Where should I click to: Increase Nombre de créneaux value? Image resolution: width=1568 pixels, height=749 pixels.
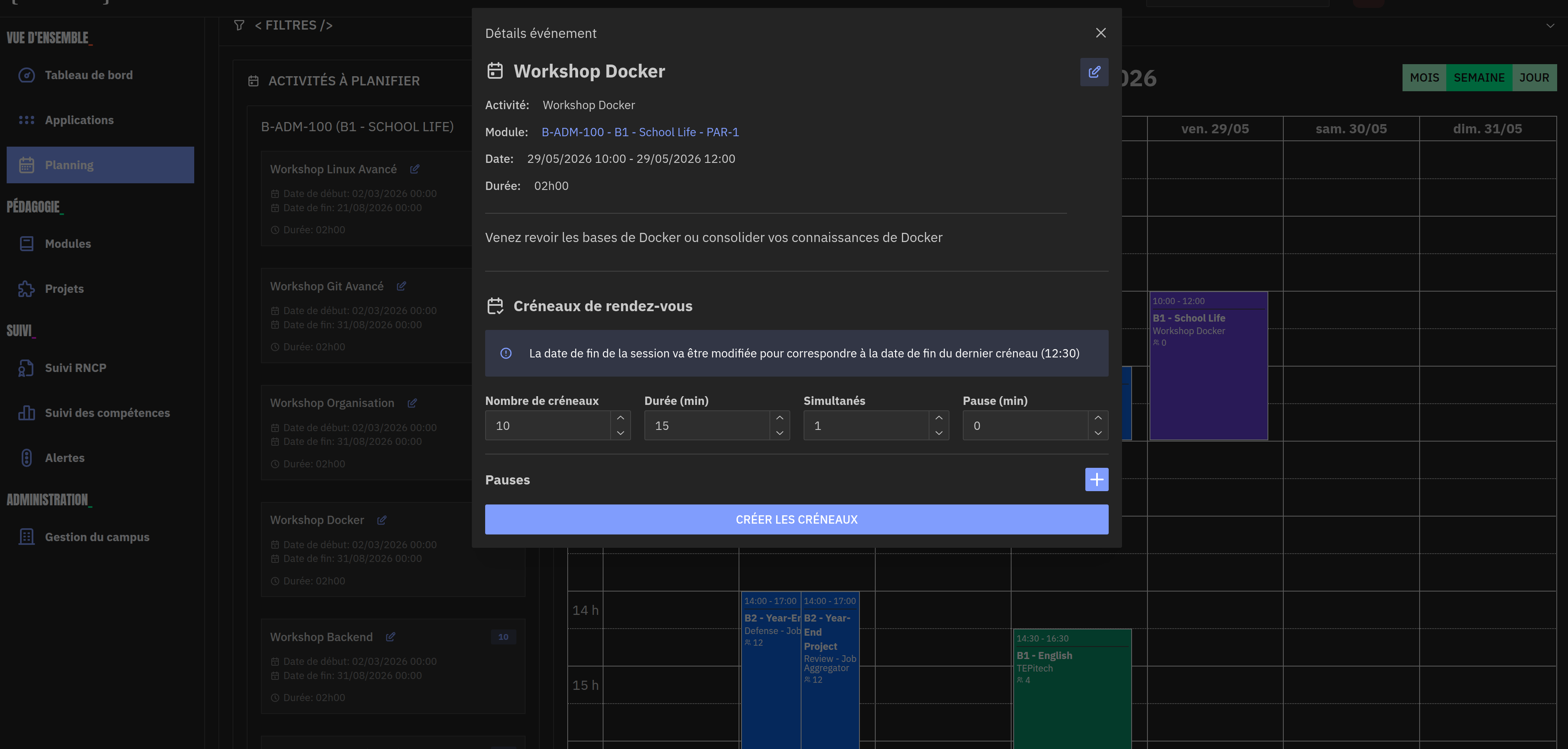(620, 418)
